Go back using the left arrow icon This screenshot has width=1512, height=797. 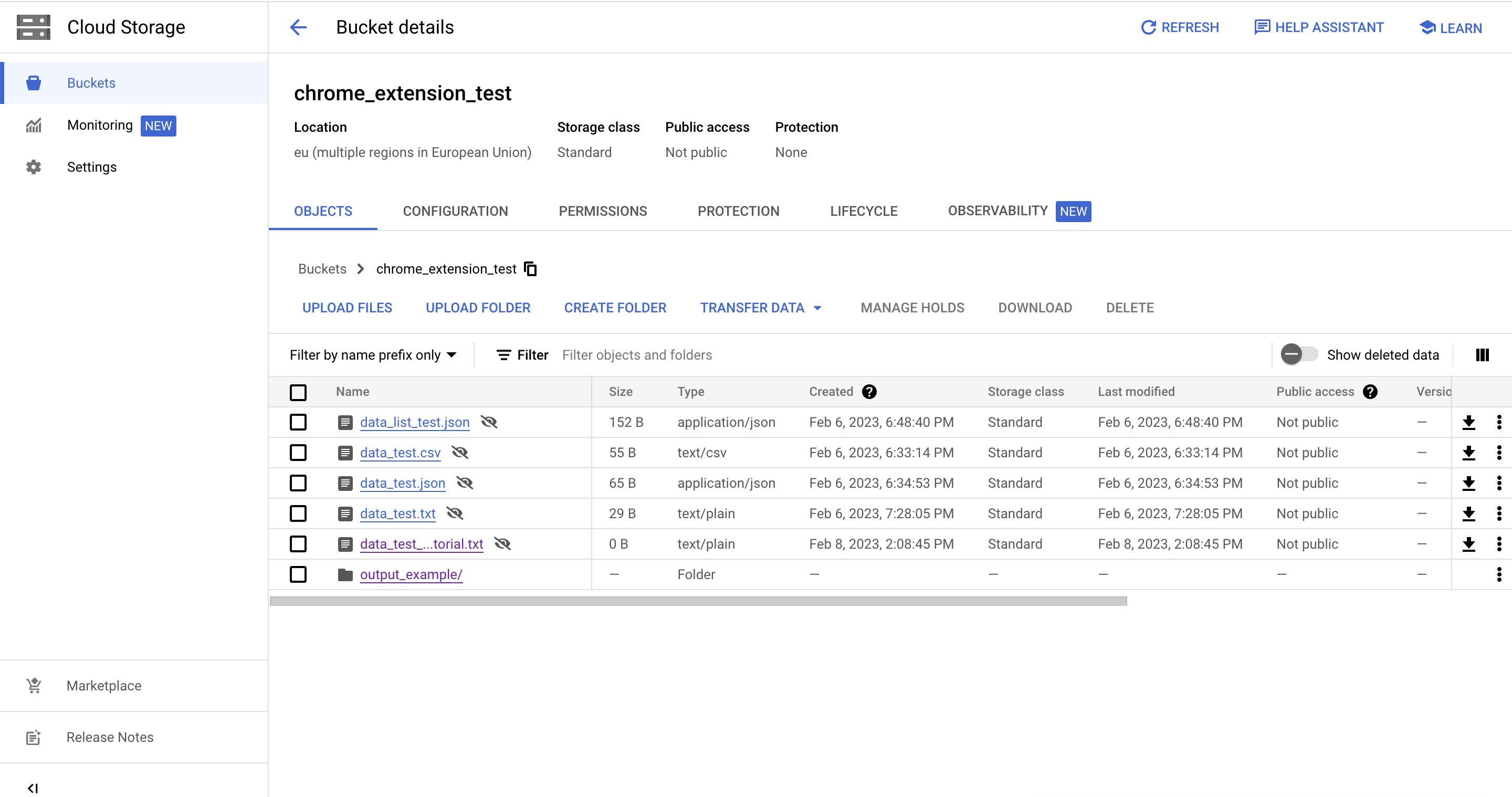coord(298,27)
